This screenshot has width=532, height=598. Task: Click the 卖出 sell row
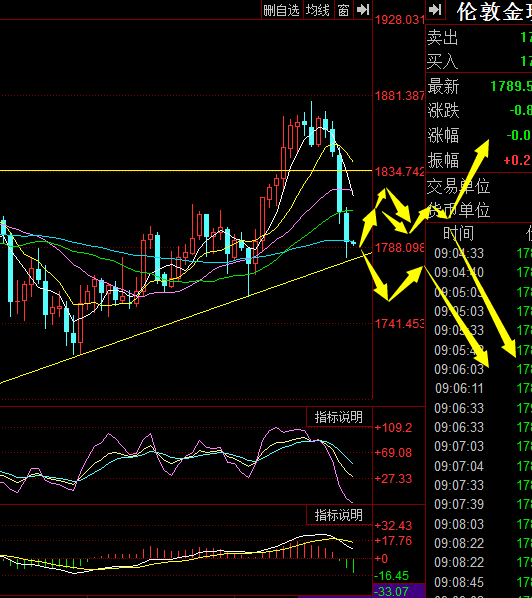coord(479,37)
